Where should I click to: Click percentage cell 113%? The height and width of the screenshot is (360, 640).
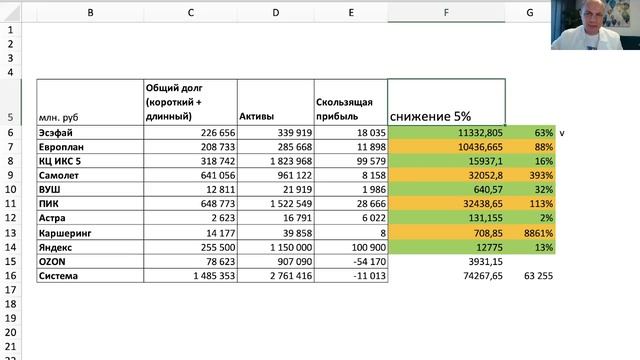[530, 204]
